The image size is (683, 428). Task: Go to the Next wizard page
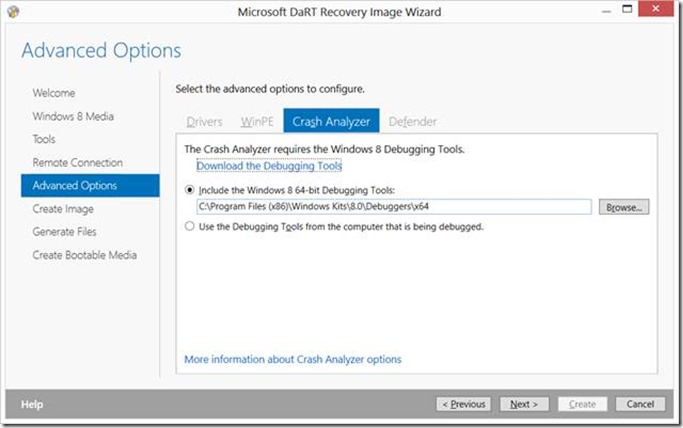click(524, 404)
